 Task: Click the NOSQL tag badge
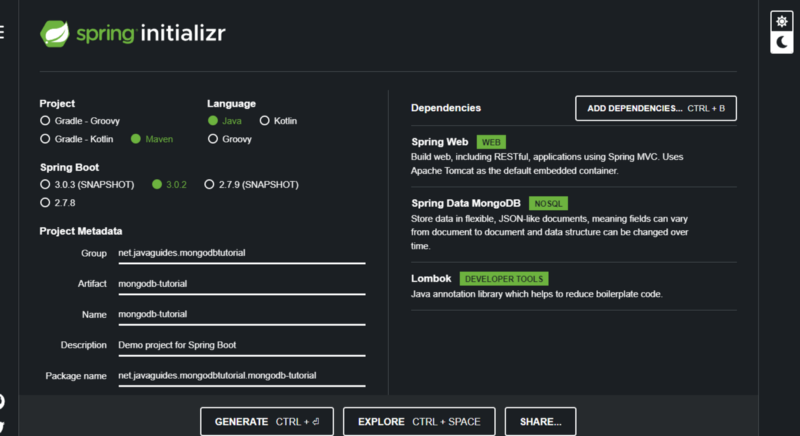548,203
